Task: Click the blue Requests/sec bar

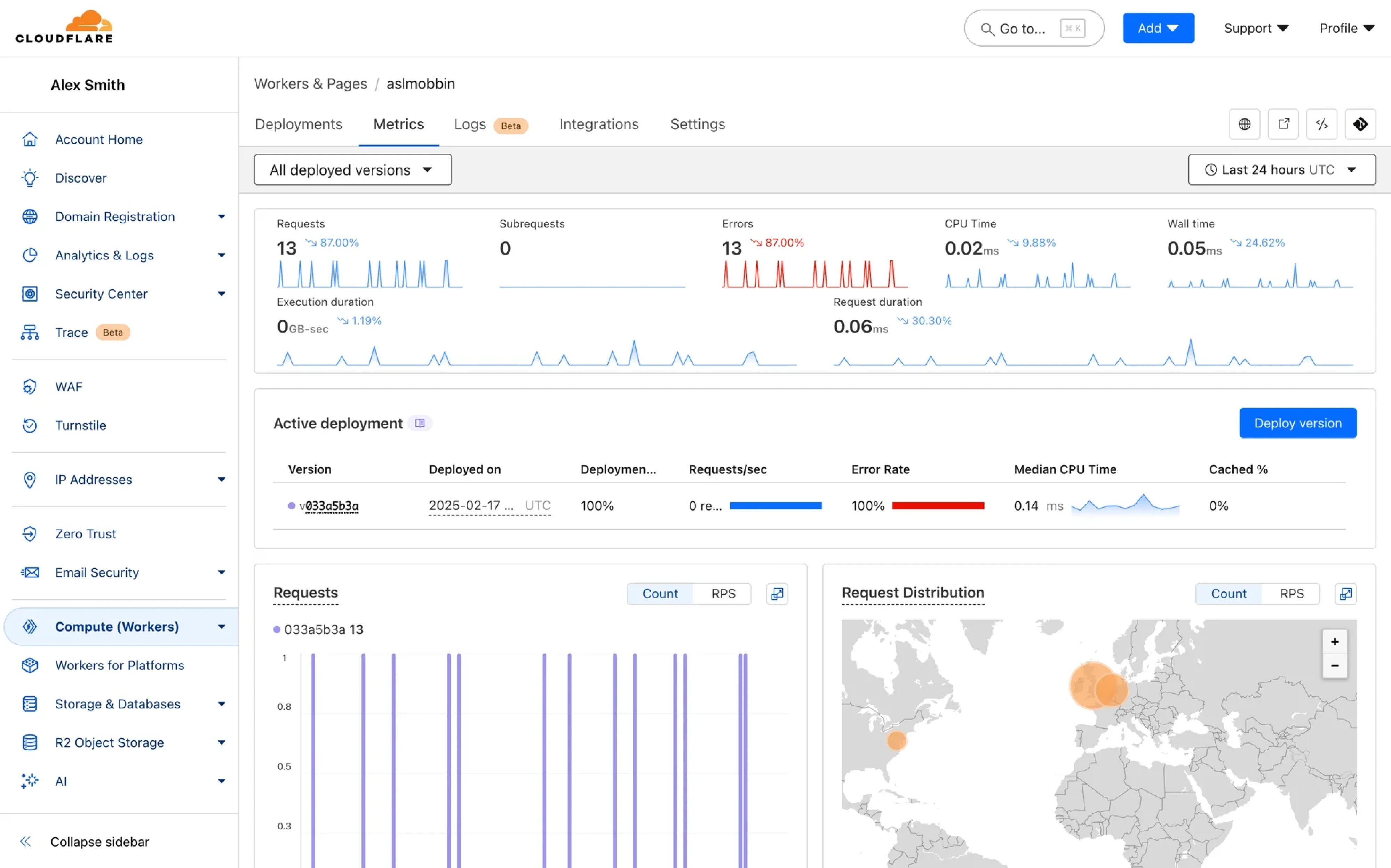Action: 776,506
